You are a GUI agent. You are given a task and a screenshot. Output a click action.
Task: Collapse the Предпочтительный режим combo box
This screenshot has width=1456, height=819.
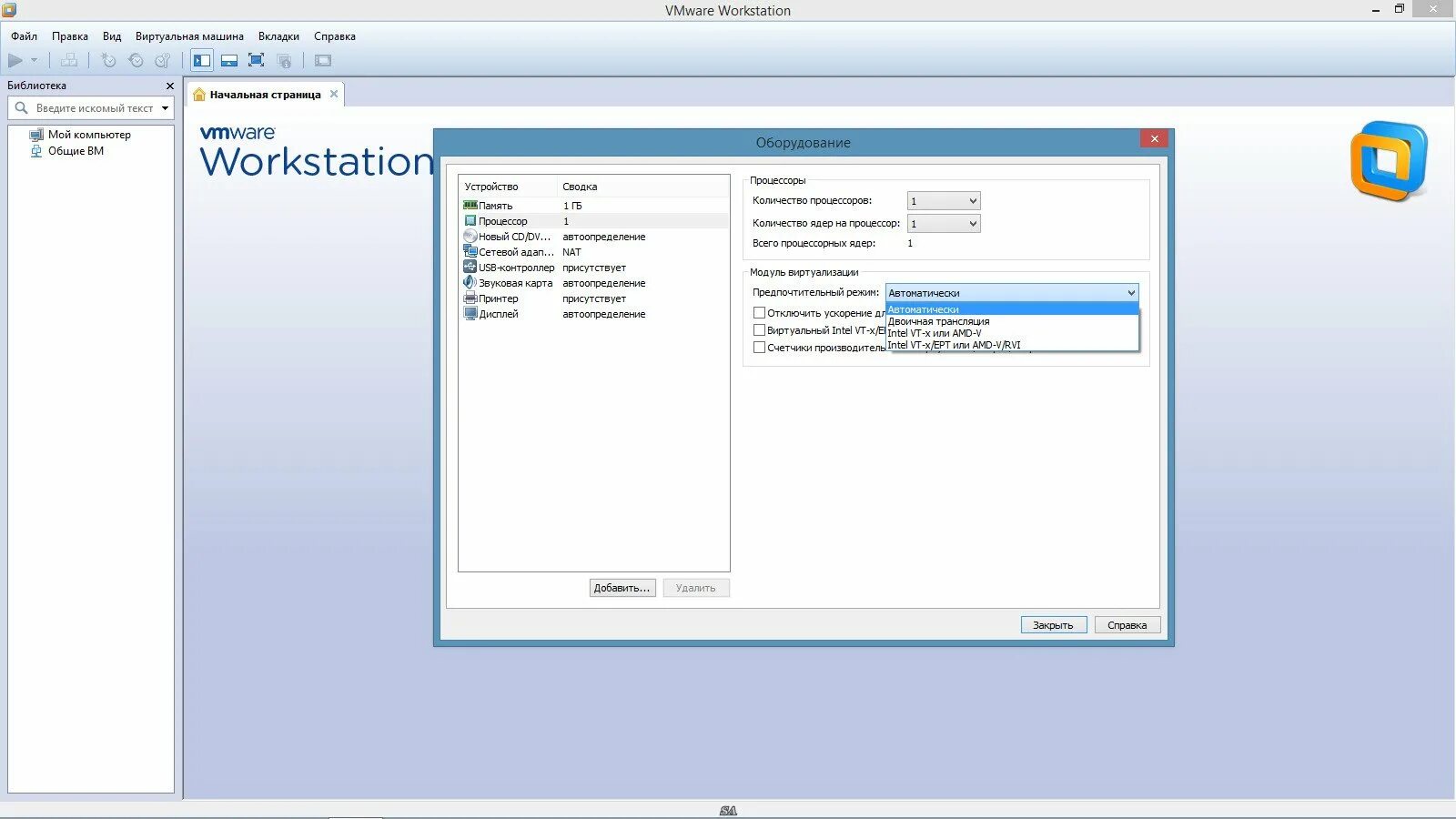pyautogui.click(x=1012, y=293)
